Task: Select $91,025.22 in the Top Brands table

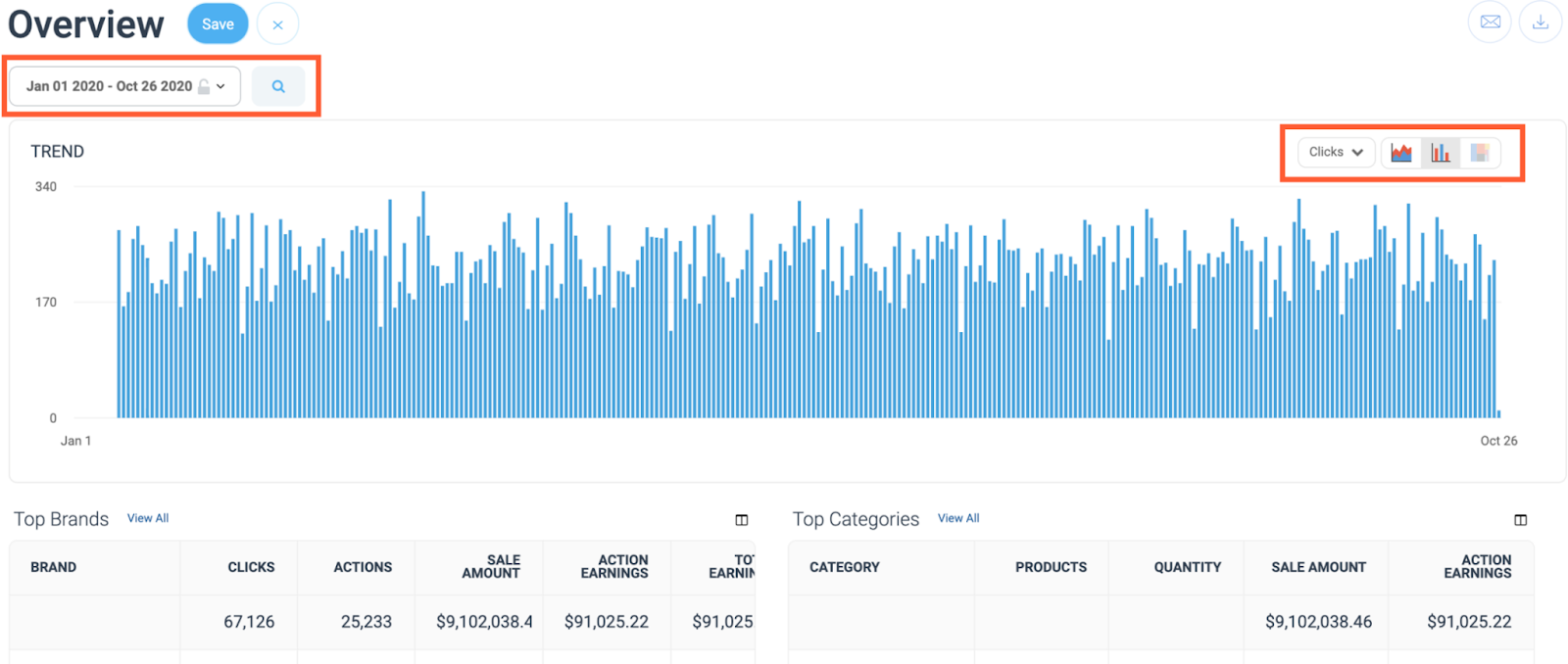Action: 607,622
